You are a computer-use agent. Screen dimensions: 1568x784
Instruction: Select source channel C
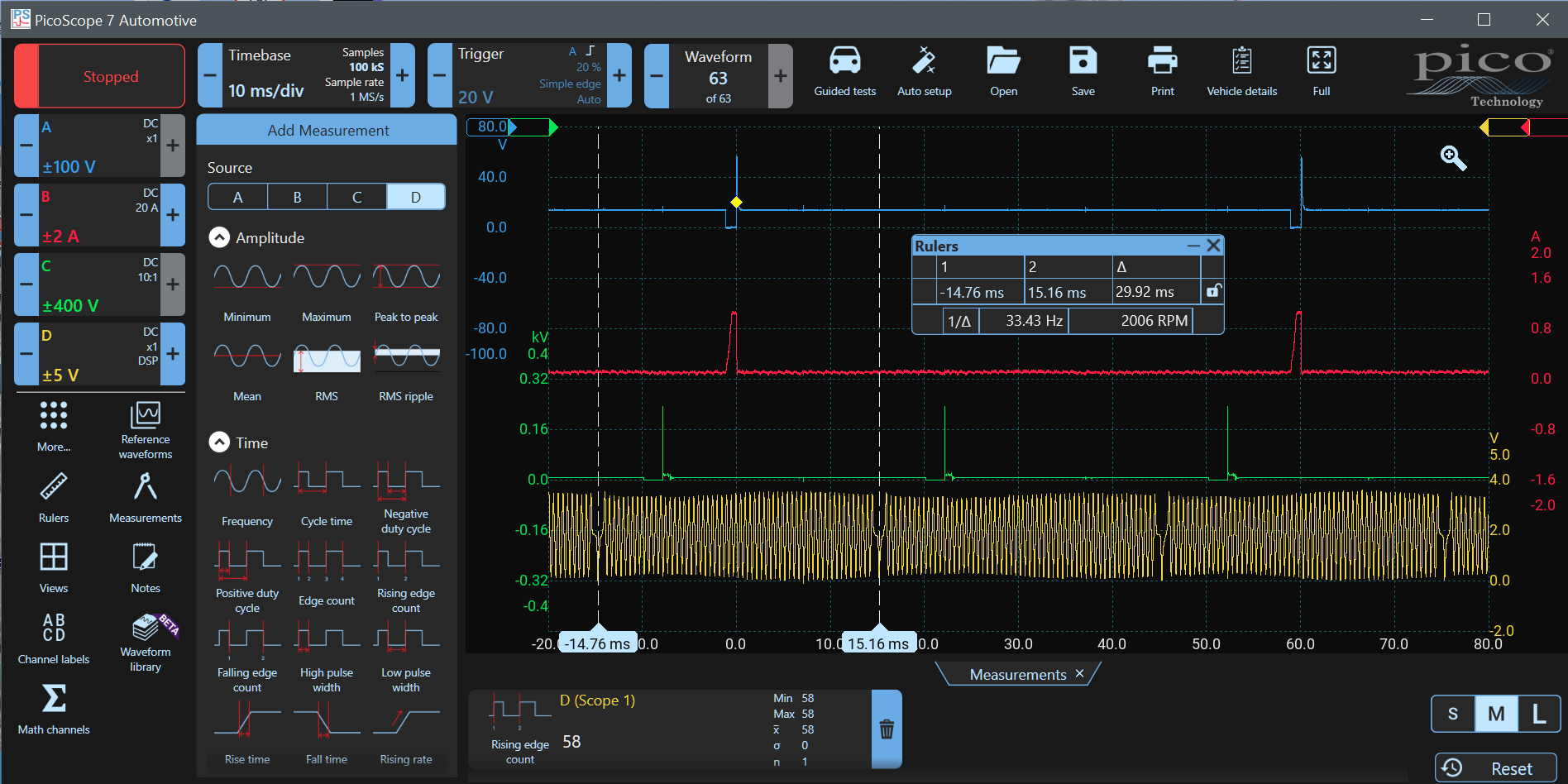click(357, 197)
